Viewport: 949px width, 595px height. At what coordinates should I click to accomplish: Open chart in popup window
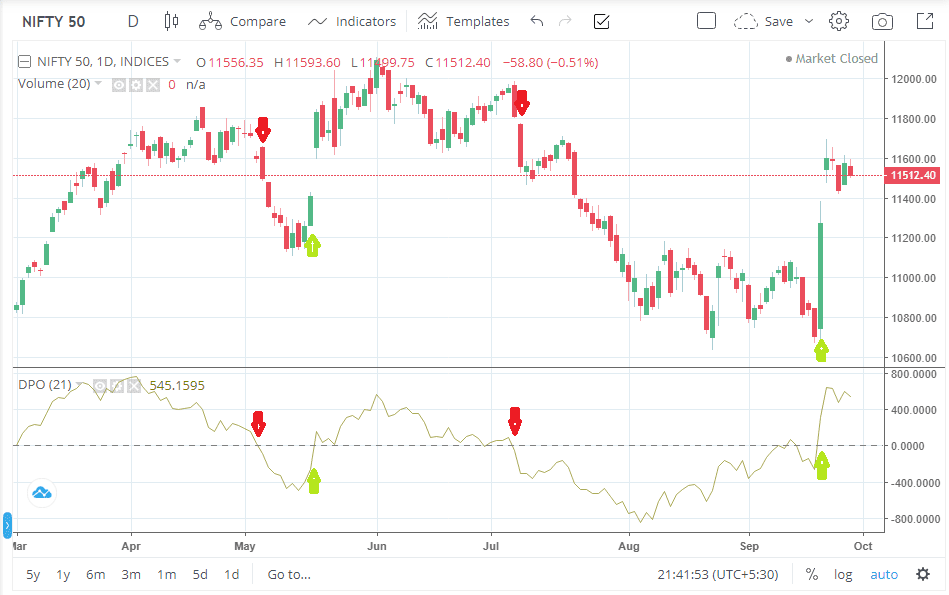pos(925,22)
